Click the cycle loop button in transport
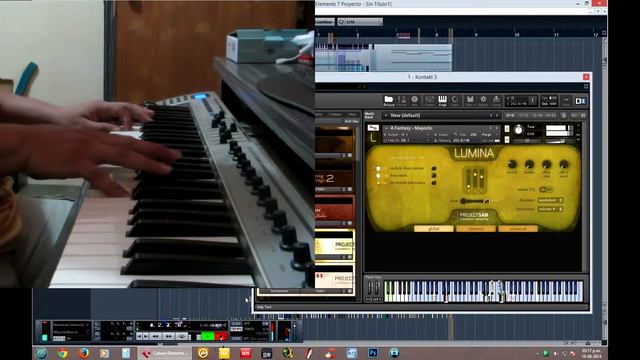Screen dimensions: 640x360 (183, 336)
